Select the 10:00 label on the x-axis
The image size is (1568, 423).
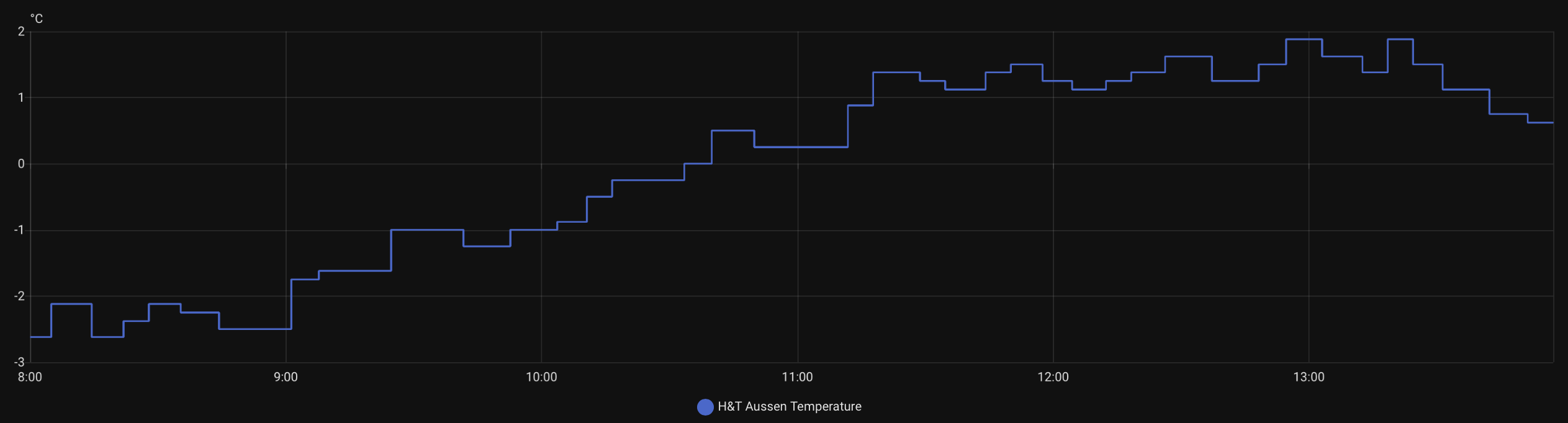541,377
